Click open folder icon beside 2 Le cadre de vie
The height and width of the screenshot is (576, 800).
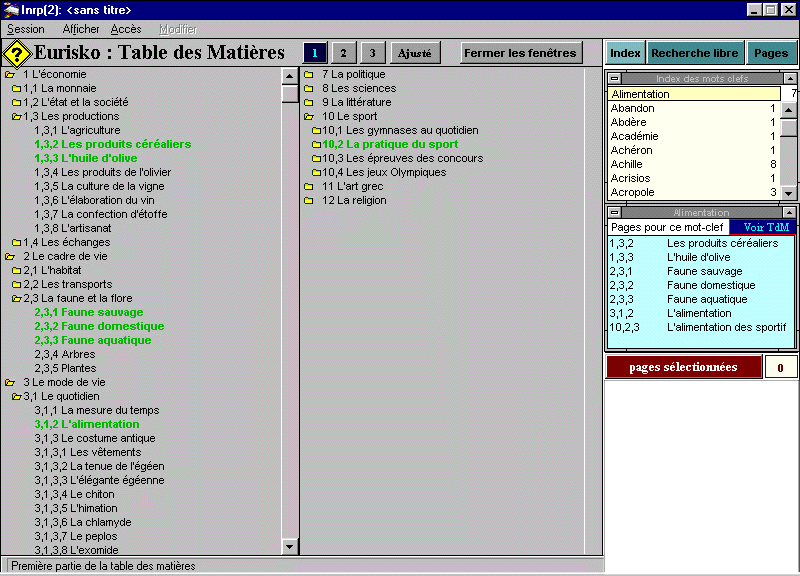coord(10,257)
